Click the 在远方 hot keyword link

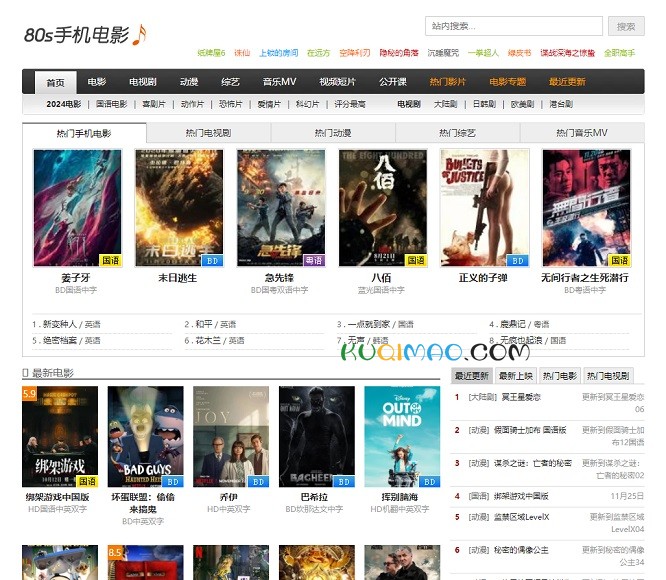[x=319, y=53]
